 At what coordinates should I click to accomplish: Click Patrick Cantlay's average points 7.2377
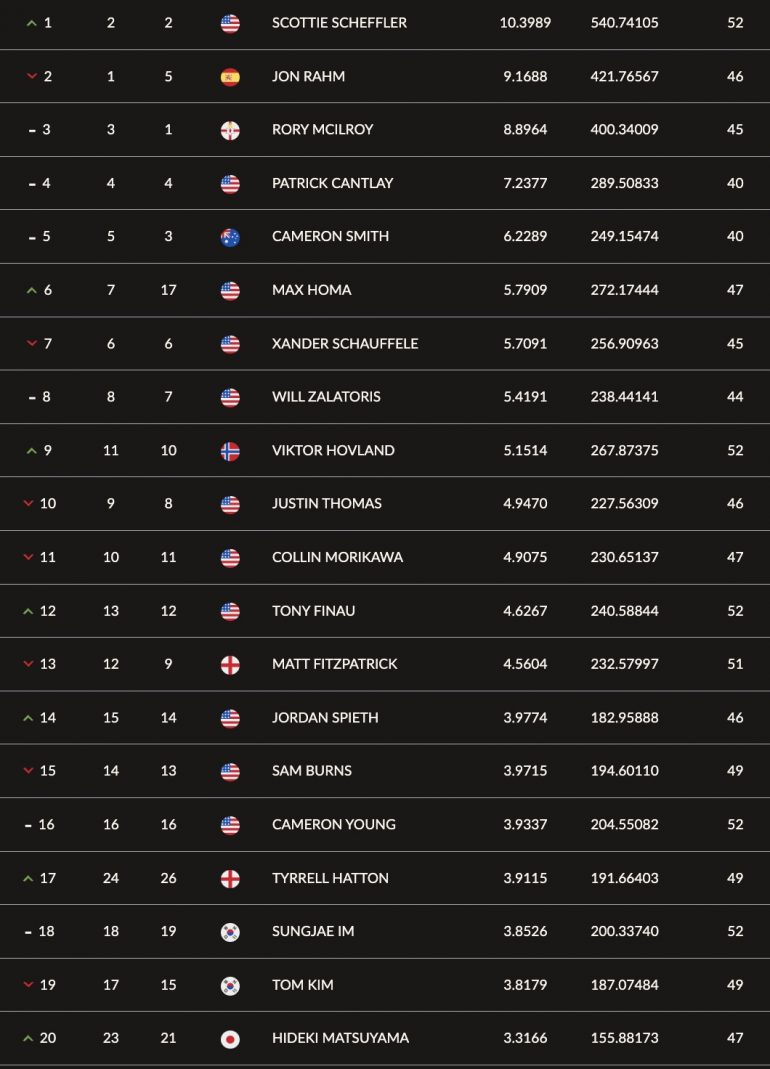click(x=525, y=183)
